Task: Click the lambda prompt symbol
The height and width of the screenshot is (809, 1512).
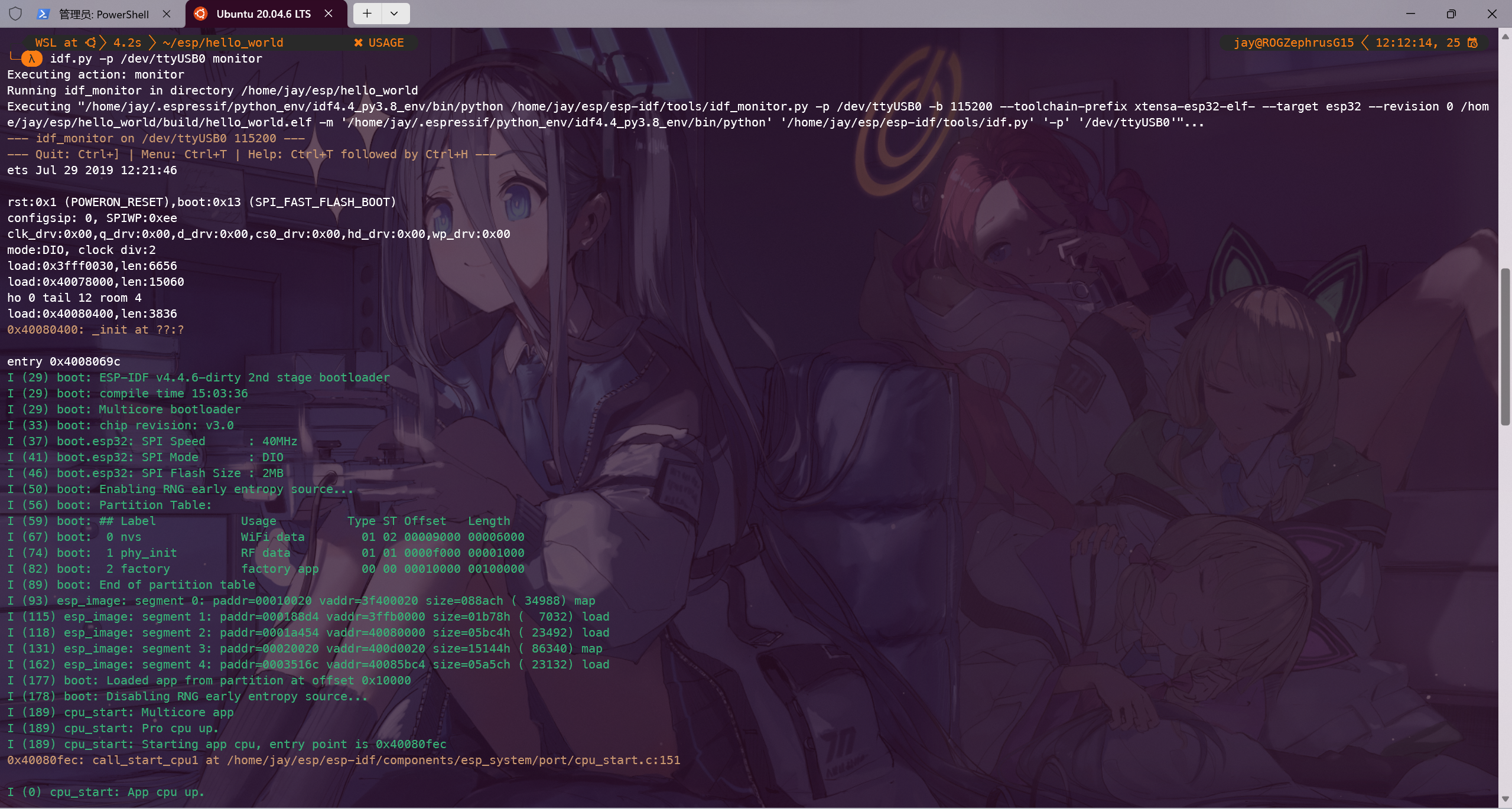Action: pos(32,58)
